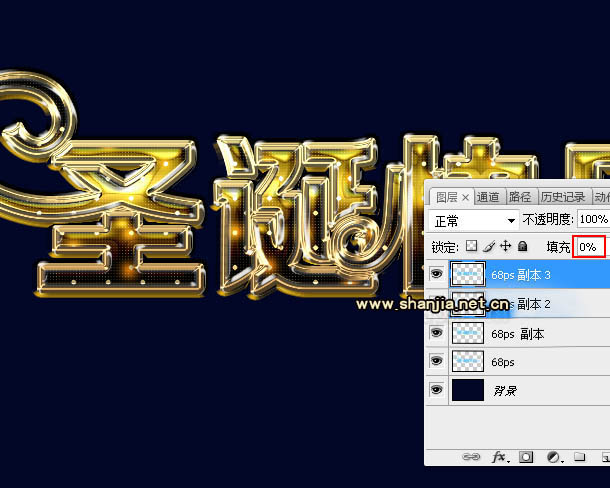Select the 背景 layer name
This screenshot has height=488, width=610.
pos(505,391)
